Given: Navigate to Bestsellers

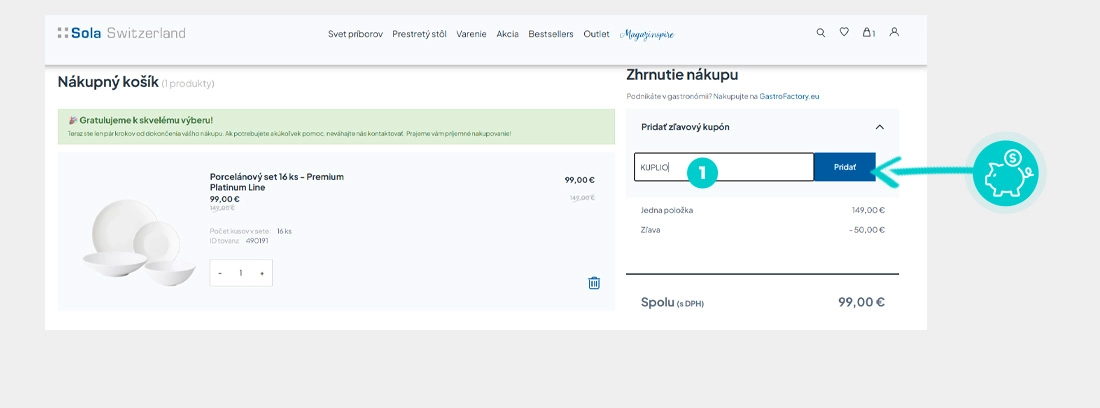Looking at the screenshot, I should pos(551,34).
